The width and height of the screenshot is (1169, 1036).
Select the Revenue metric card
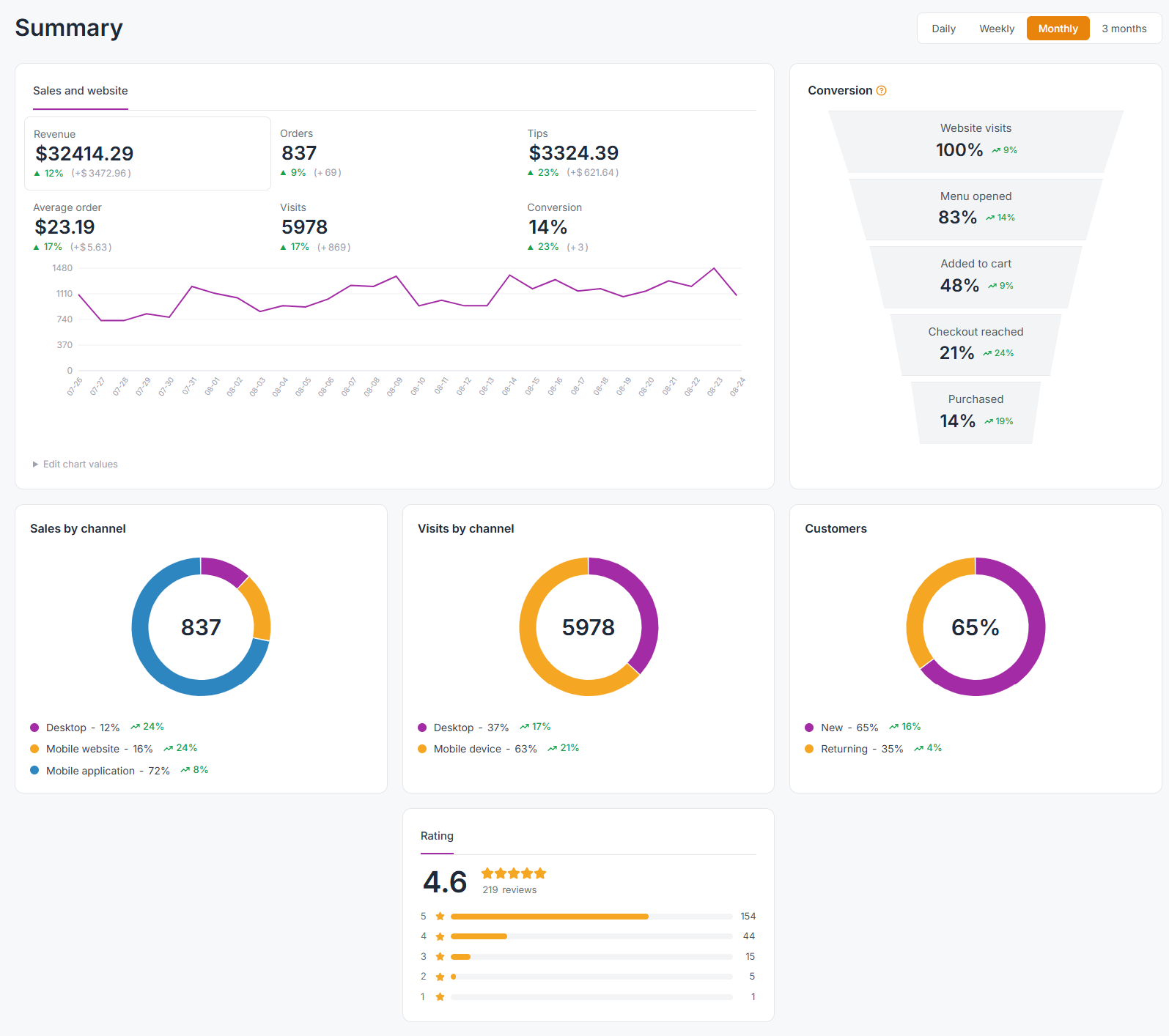coord(147,154)
